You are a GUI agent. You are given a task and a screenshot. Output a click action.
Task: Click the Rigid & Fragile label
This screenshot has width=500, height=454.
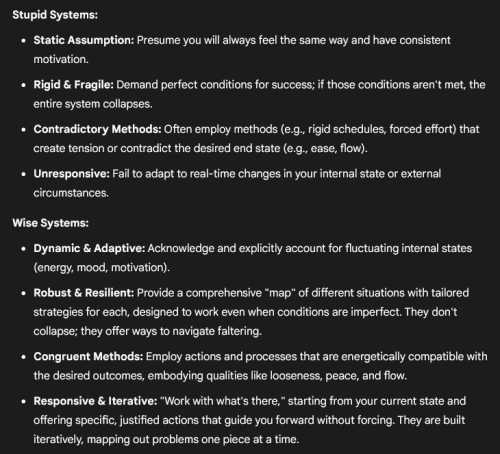(74, 85)
